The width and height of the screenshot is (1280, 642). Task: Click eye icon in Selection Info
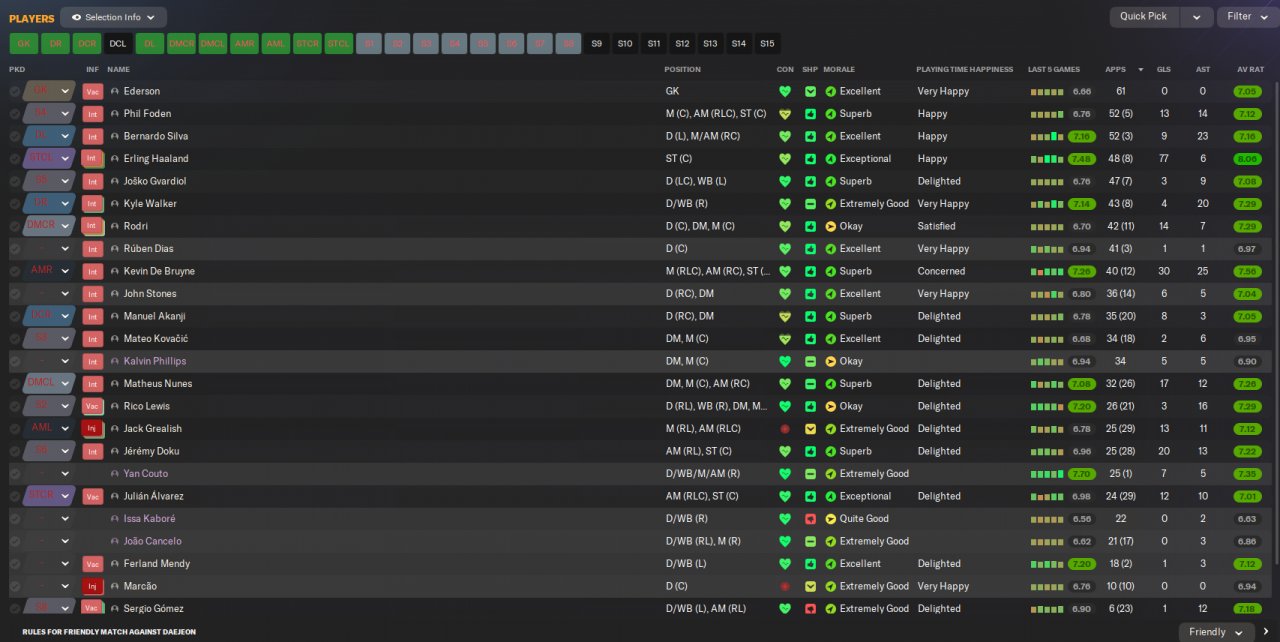tap(76, 17)
